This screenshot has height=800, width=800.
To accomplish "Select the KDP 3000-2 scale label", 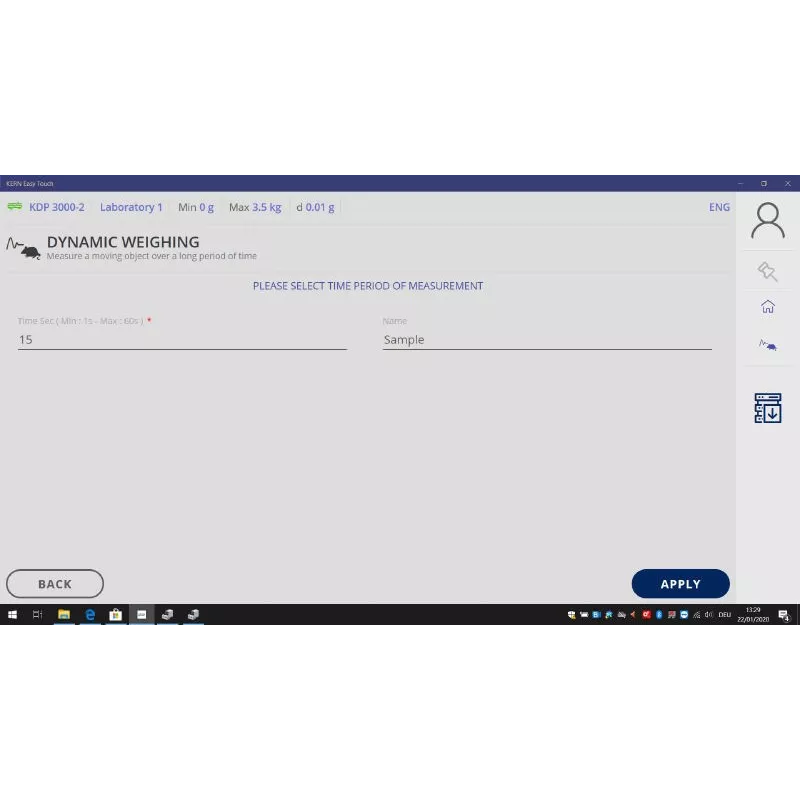I will click(57, 207).
